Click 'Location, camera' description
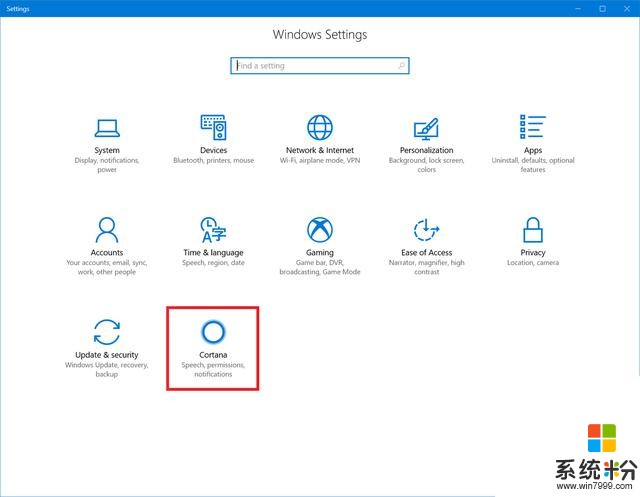The width and height of the screenshot is (640, 497). 533,263
